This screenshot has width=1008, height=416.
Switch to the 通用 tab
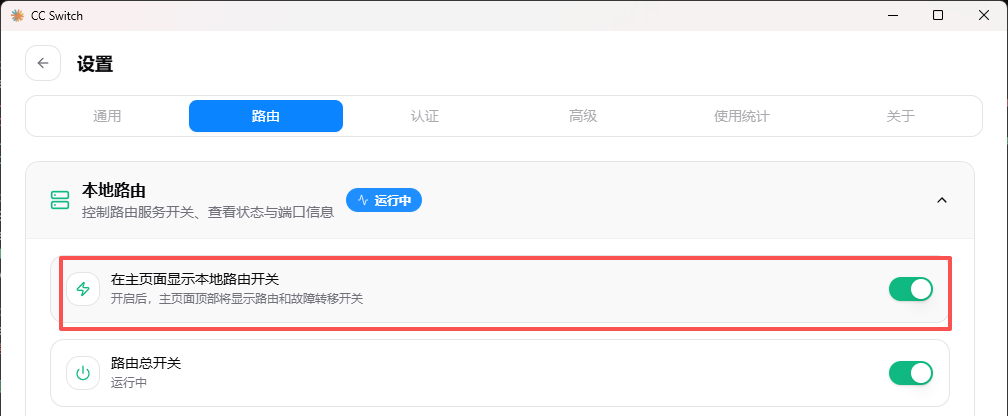pos(107,116)
